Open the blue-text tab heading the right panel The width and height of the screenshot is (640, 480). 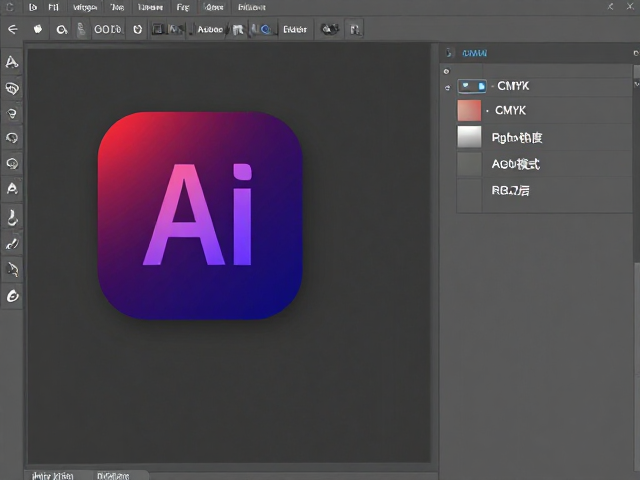click(474, 53)
